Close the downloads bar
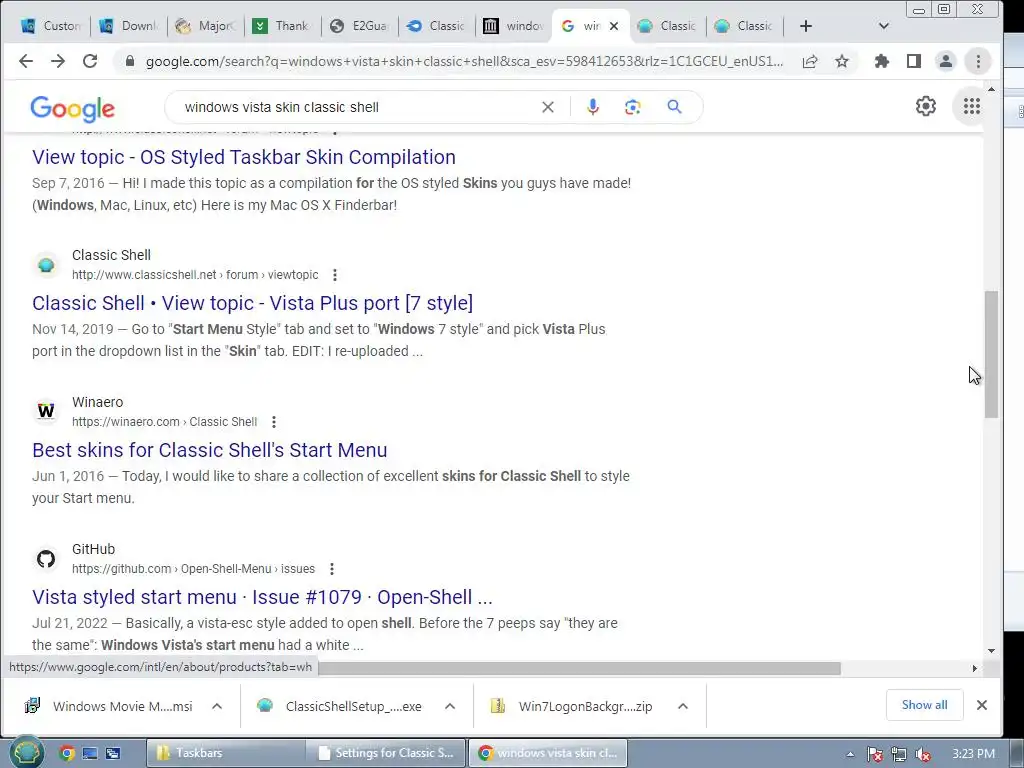This screenshot has width=1024, height=768. tap(982, 705)
